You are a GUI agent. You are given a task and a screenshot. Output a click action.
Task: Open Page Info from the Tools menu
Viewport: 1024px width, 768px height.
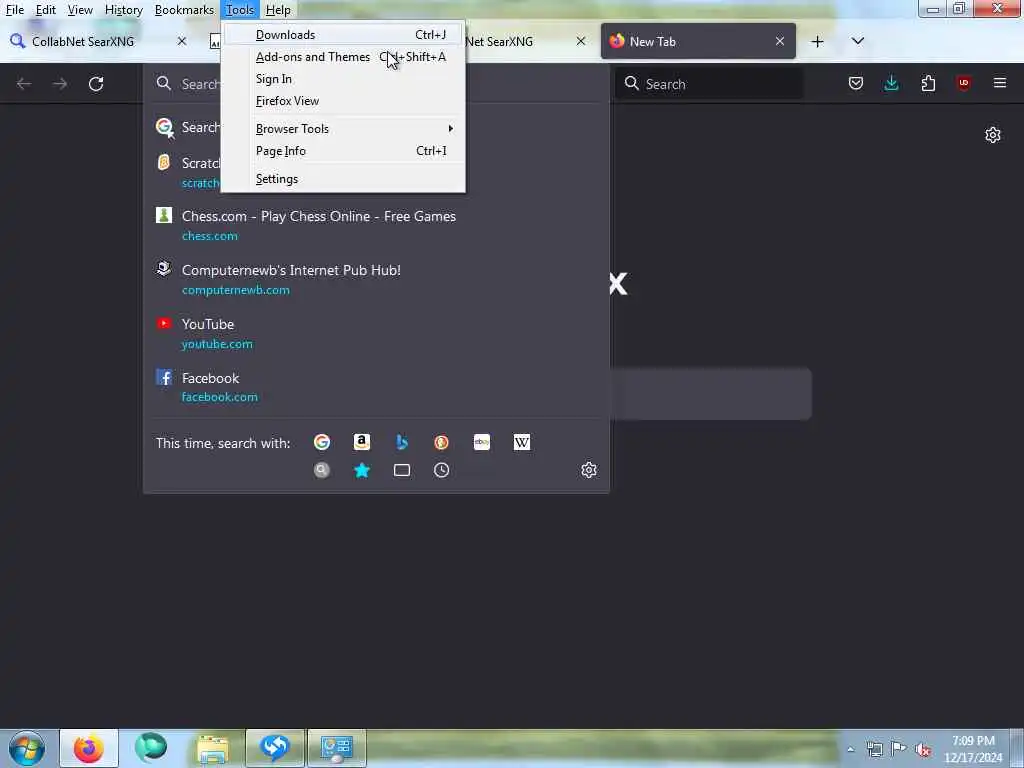pyautogui.click(x=343, y=151)
